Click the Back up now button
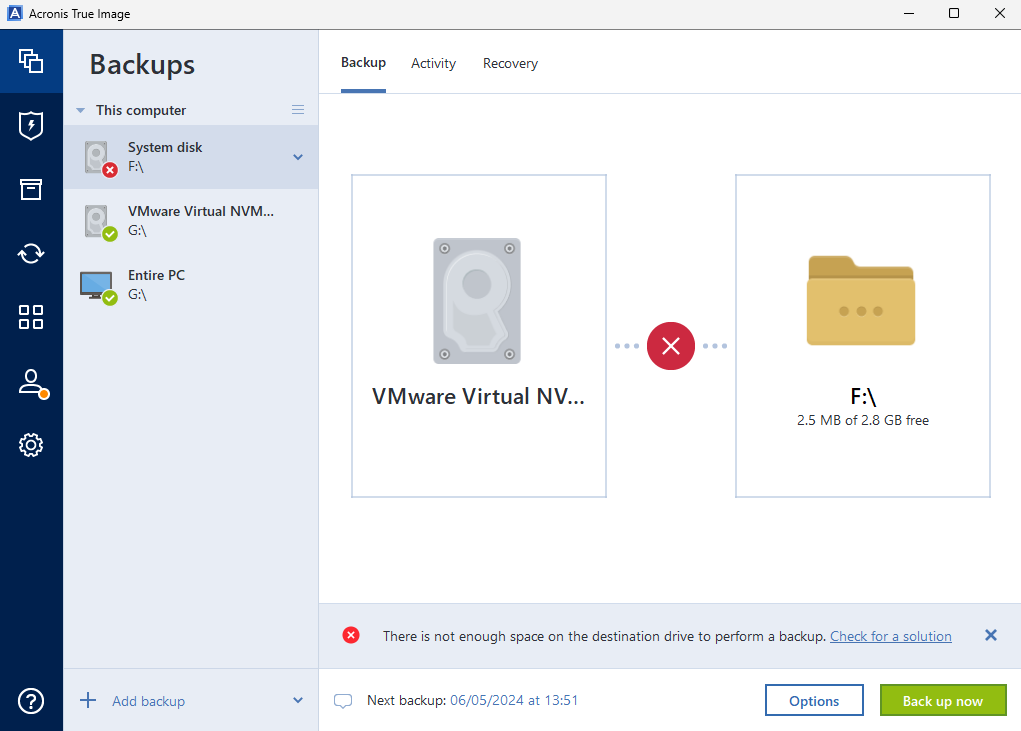This screenshot has width=1021, height=731. (942, 701)
